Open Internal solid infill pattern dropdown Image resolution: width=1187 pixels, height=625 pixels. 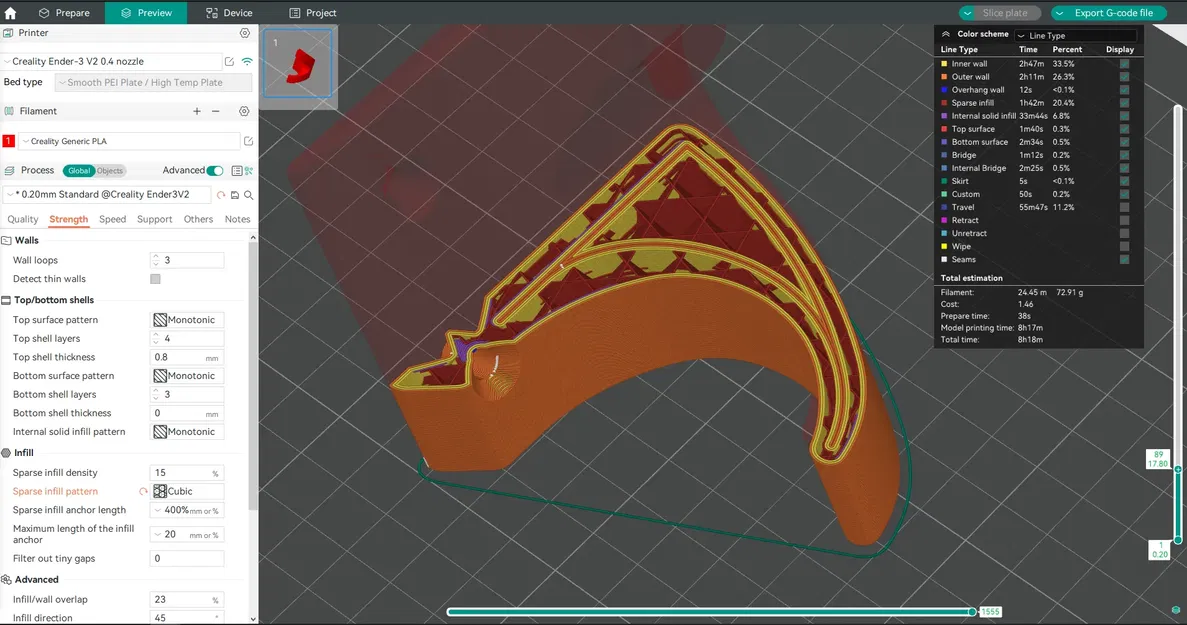click(x=187, y=432)
